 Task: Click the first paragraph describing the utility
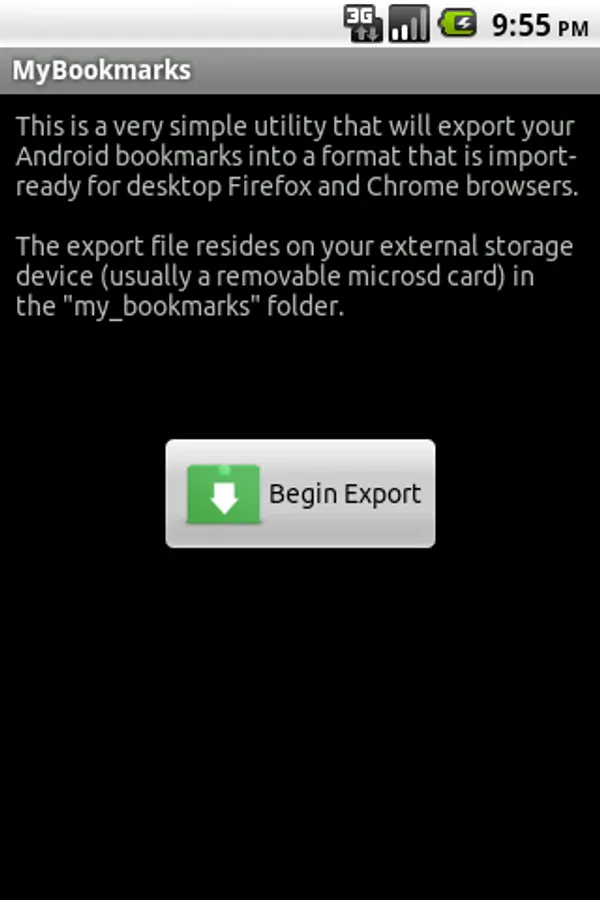coord(296,156)
